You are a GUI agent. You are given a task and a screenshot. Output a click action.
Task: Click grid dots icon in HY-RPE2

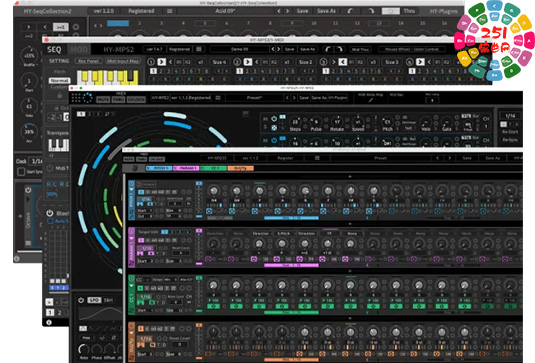click(76, 98)
